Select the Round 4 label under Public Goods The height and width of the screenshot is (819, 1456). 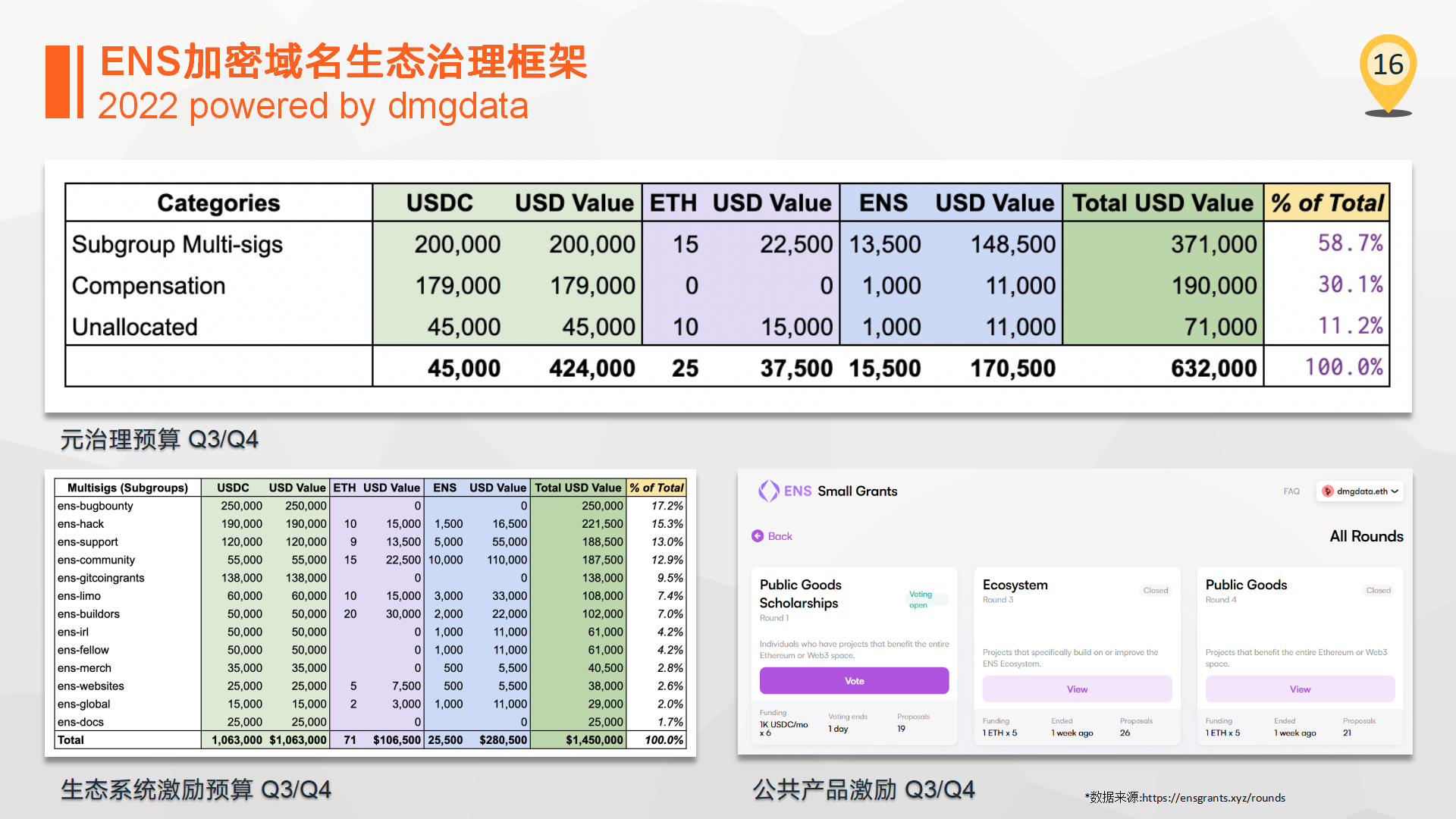tap(1221, 600)
